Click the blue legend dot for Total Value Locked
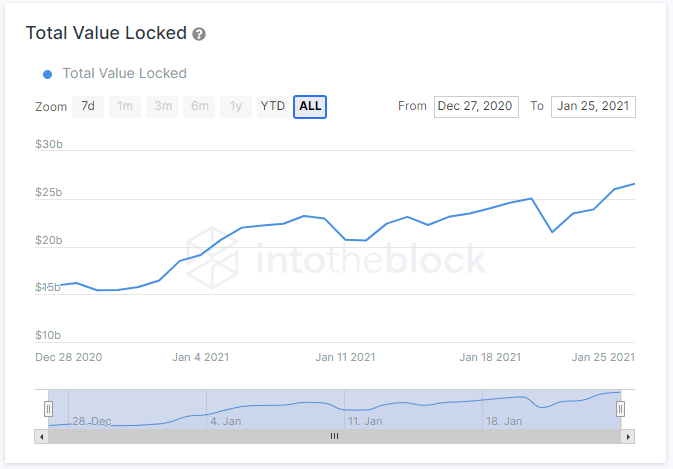673x469 pixels. tap(47, 73)
